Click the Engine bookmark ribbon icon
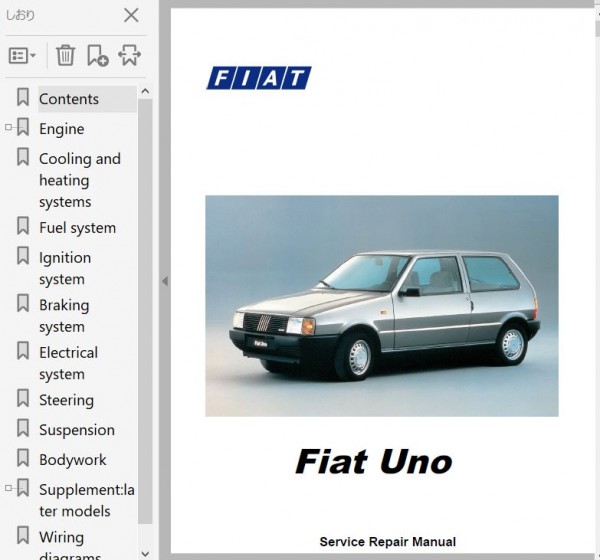This screenshot has height=560, width=600. [23, 127]
